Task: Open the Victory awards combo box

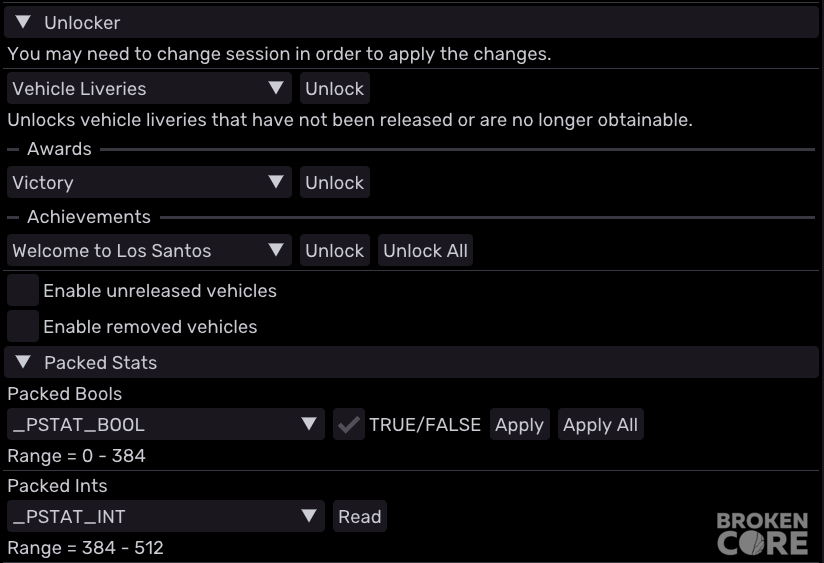Action: tap(149, 182)
